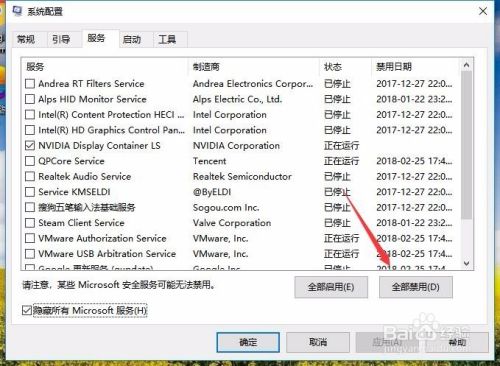Screen dimensions: 500x366
Task: Select Sogou.com Inc. manufacturer cell
Action: (226, 207)
